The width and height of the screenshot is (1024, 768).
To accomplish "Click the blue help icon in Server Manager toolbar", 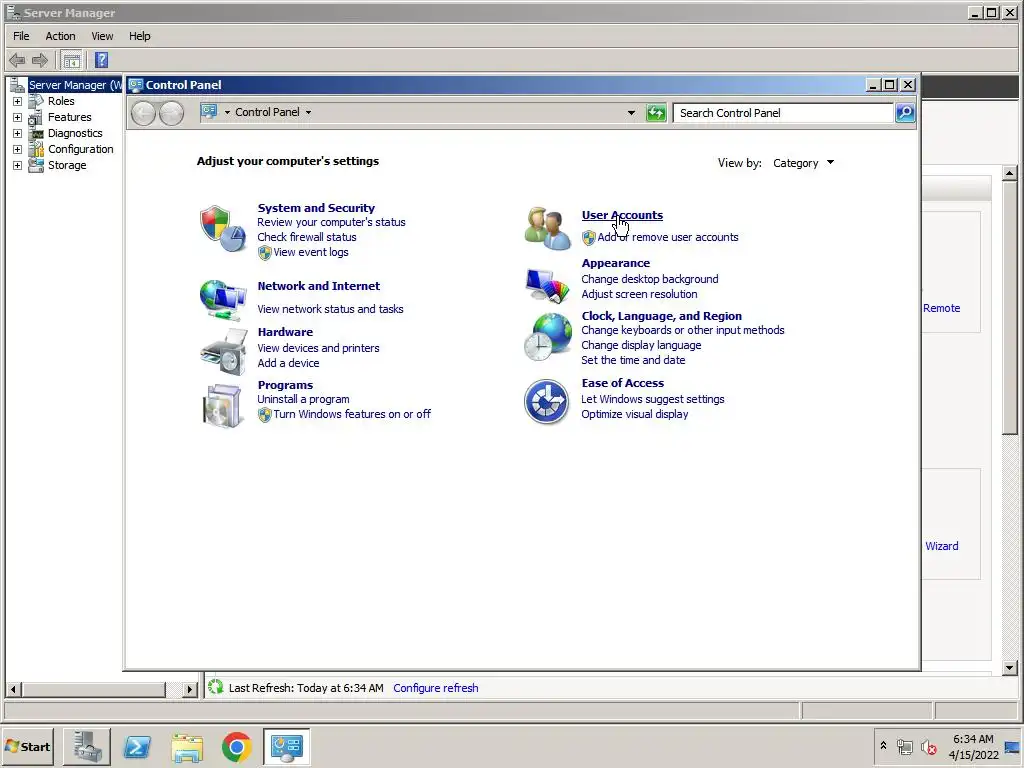I will tap(101, 60).
